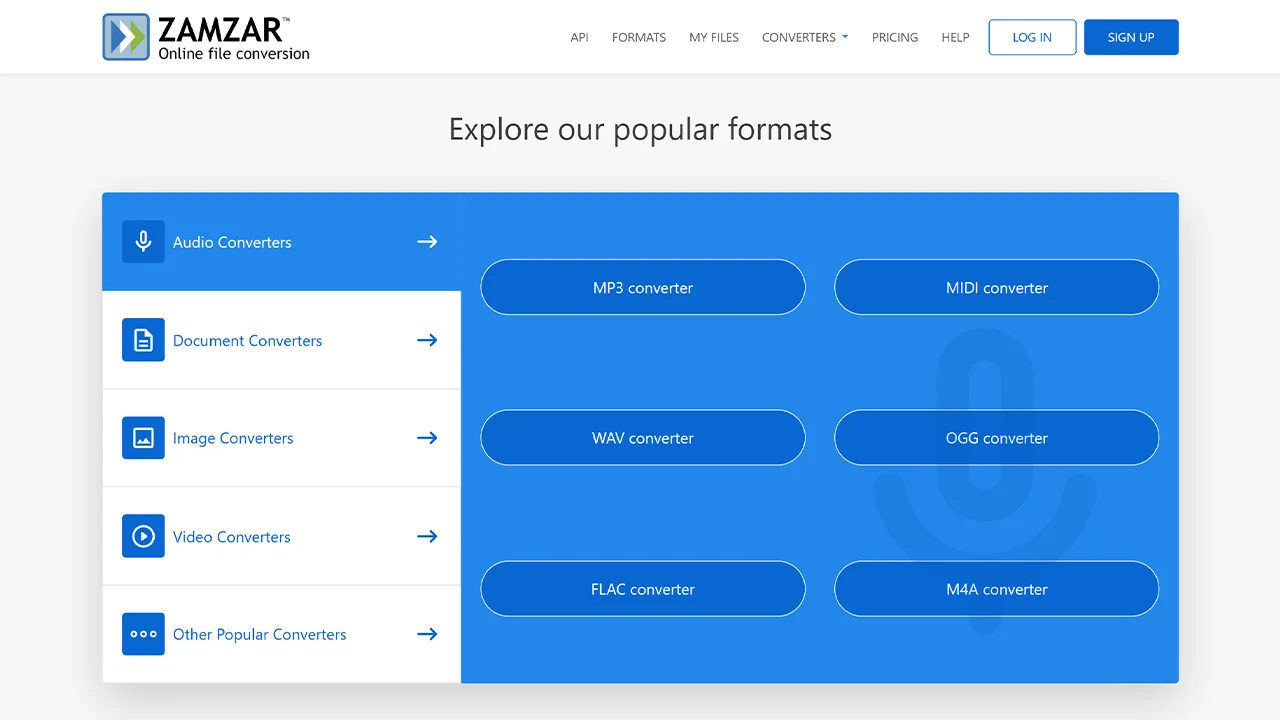Open the Formats page from navigation
The image size is (1280, 720).
point(638,37)
